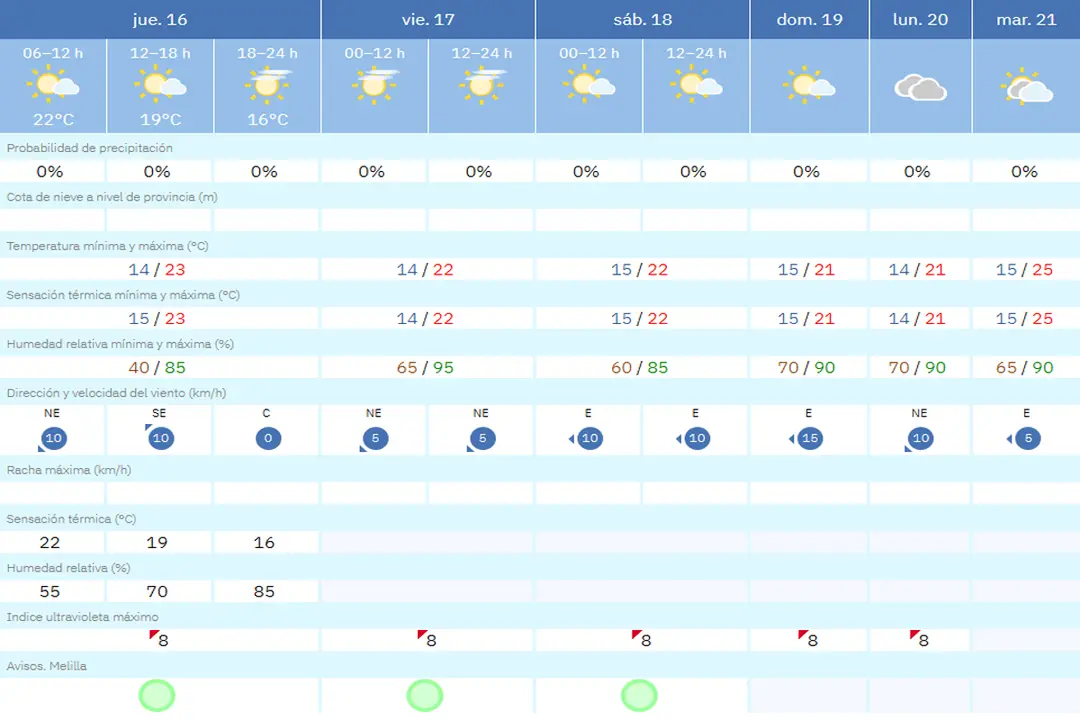Click the weather icon for jue. 16 06–12 h

point(53,85)
